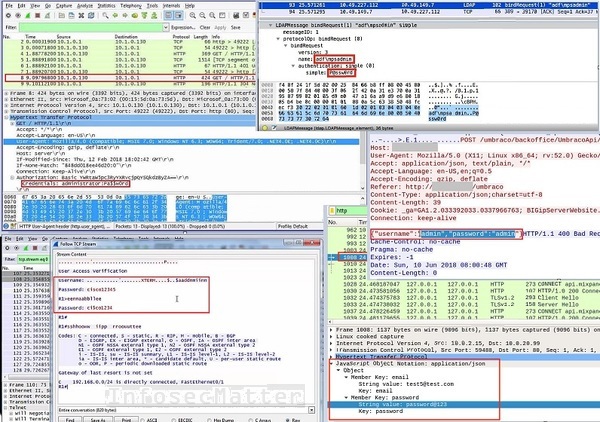Go to packet number icon
This screenshot has width=600, height=422.
pos(135,15)
